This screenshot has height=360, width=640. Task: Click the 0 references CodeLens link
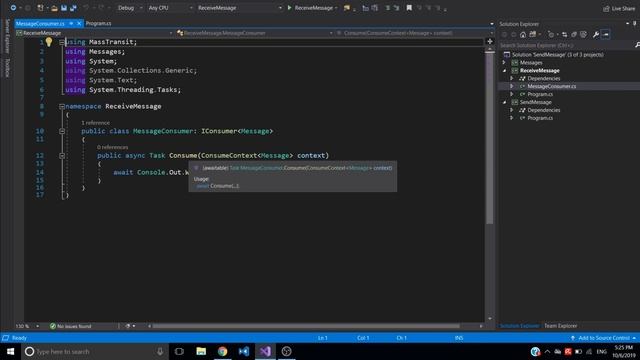113,147
